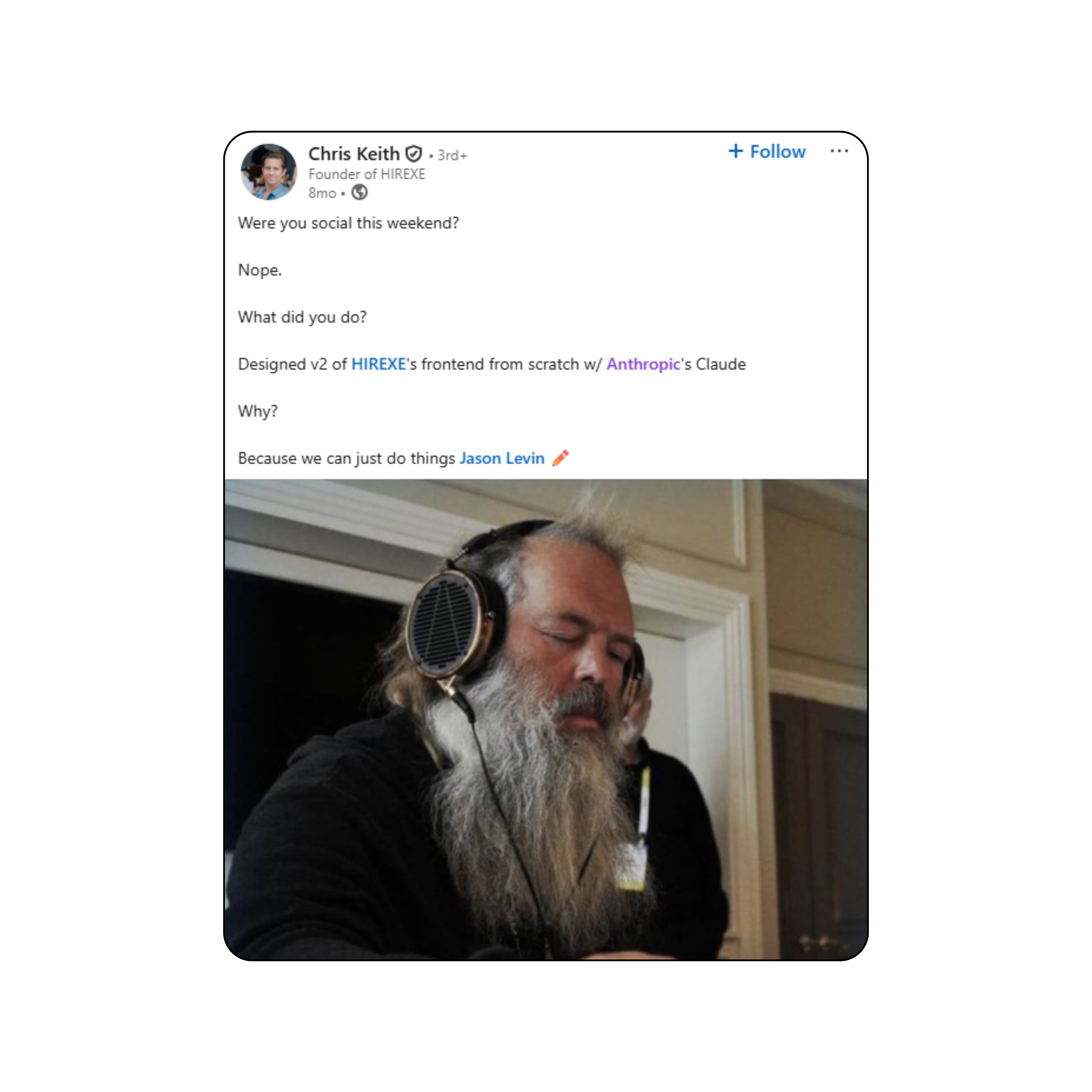Viewport: 1092px width, 1092px height.
Task: Click the 'Nope.' text line
Action: coord(259,270)
